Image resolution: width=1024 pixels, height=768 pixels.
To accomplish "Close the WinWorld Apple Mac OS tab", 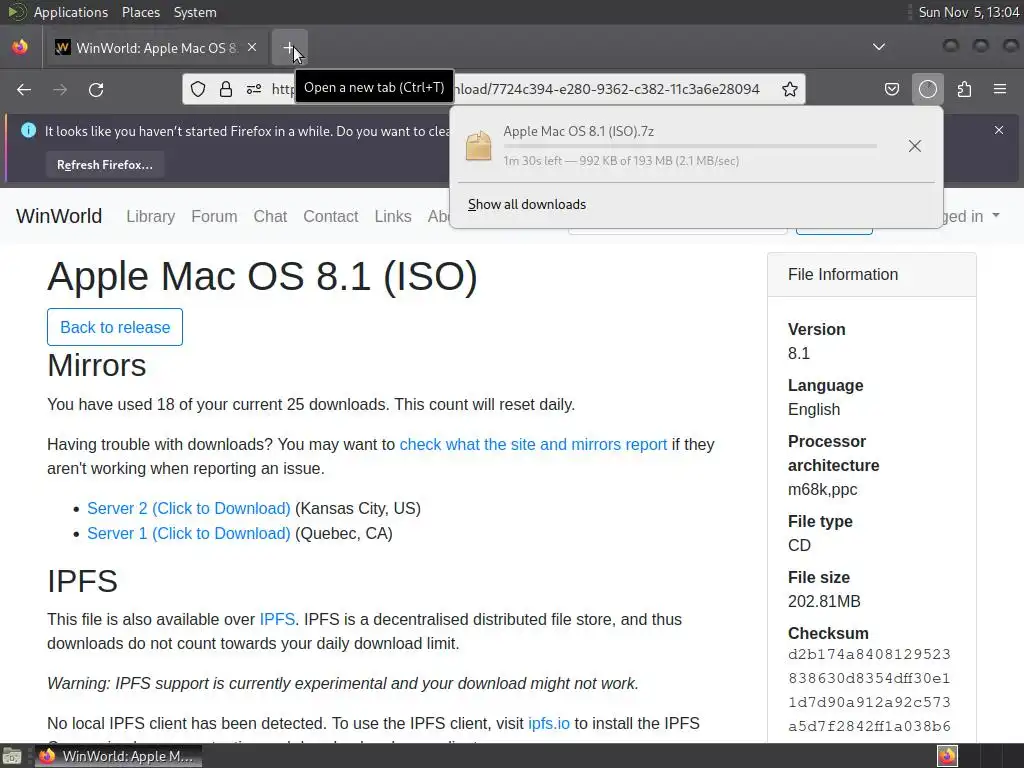I will tap(252, 48).
